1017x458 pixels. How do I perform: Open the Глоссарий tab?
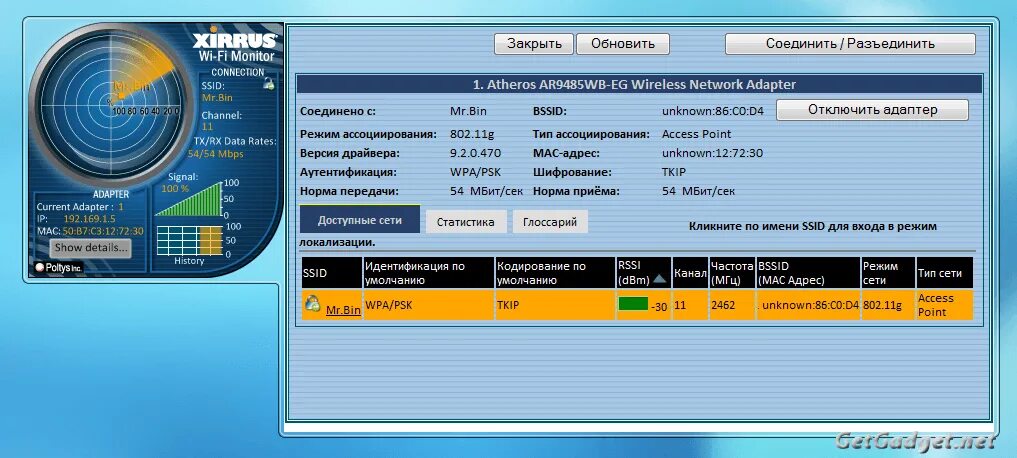click(550, 222)
